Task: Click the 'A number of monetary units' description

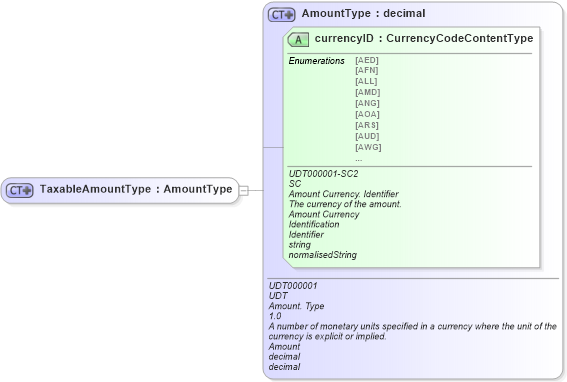Action: 412,331
